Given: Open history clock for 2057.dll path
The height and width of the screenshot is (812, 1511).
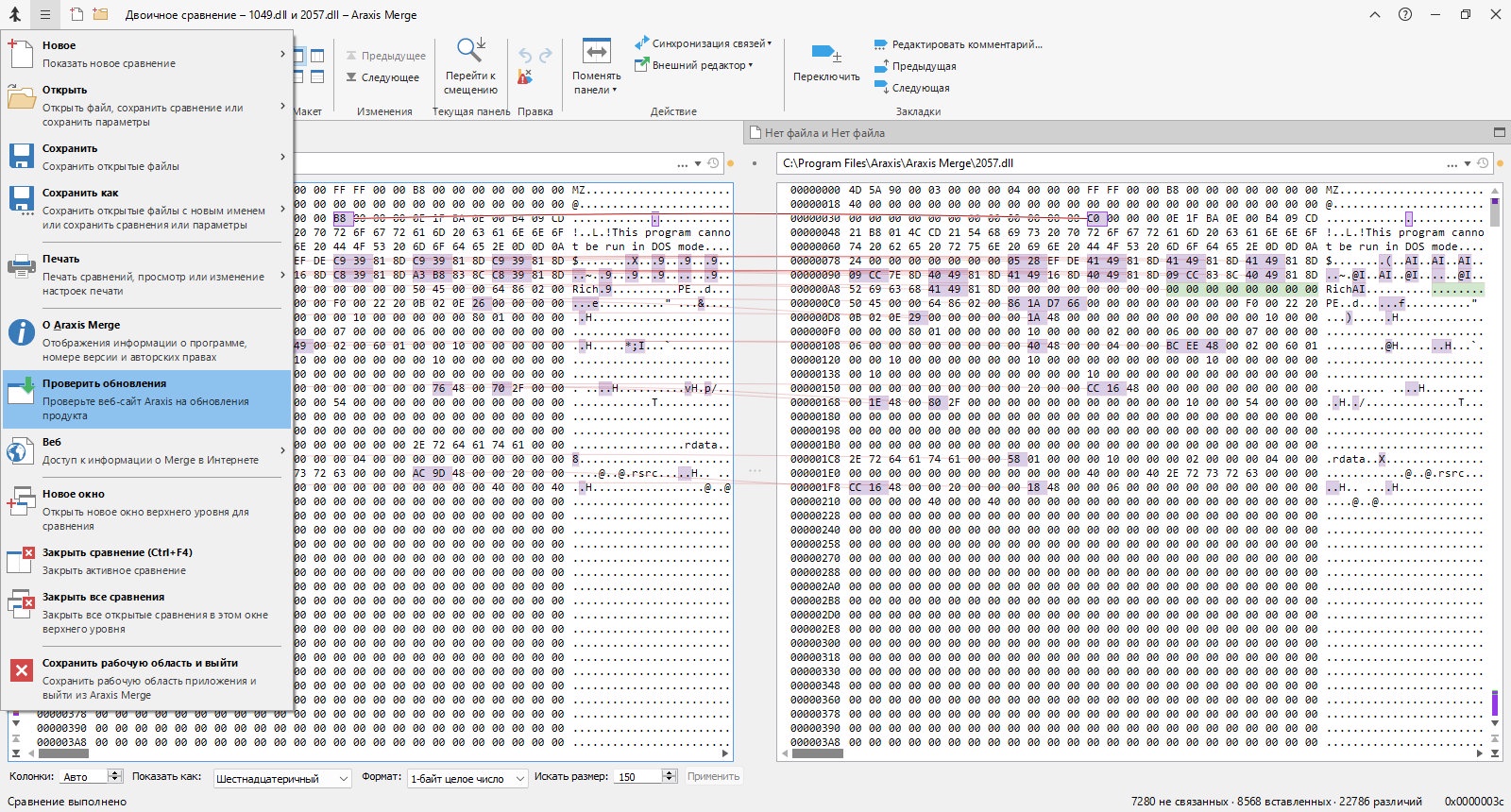Looking at the screenshot, I should (x=1483, y=163).
